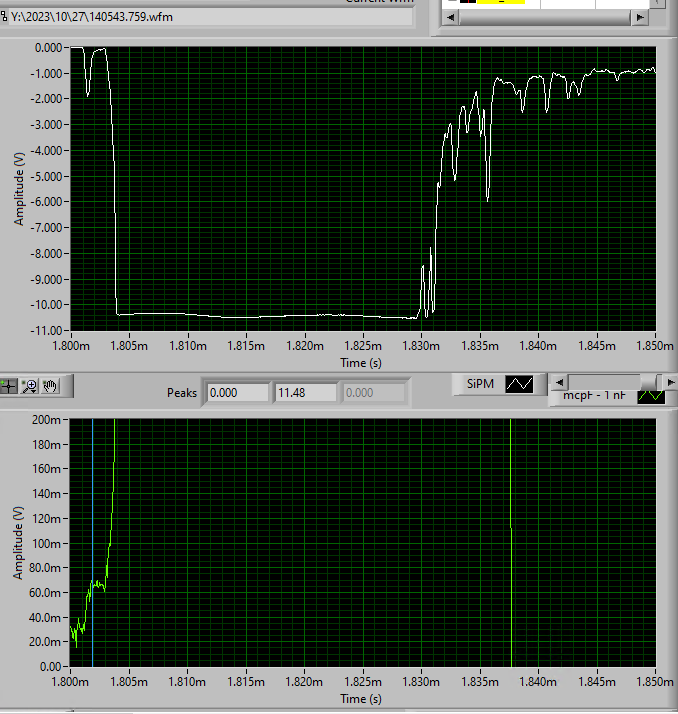Click the path browse icon beside file path

pos(4,17)
